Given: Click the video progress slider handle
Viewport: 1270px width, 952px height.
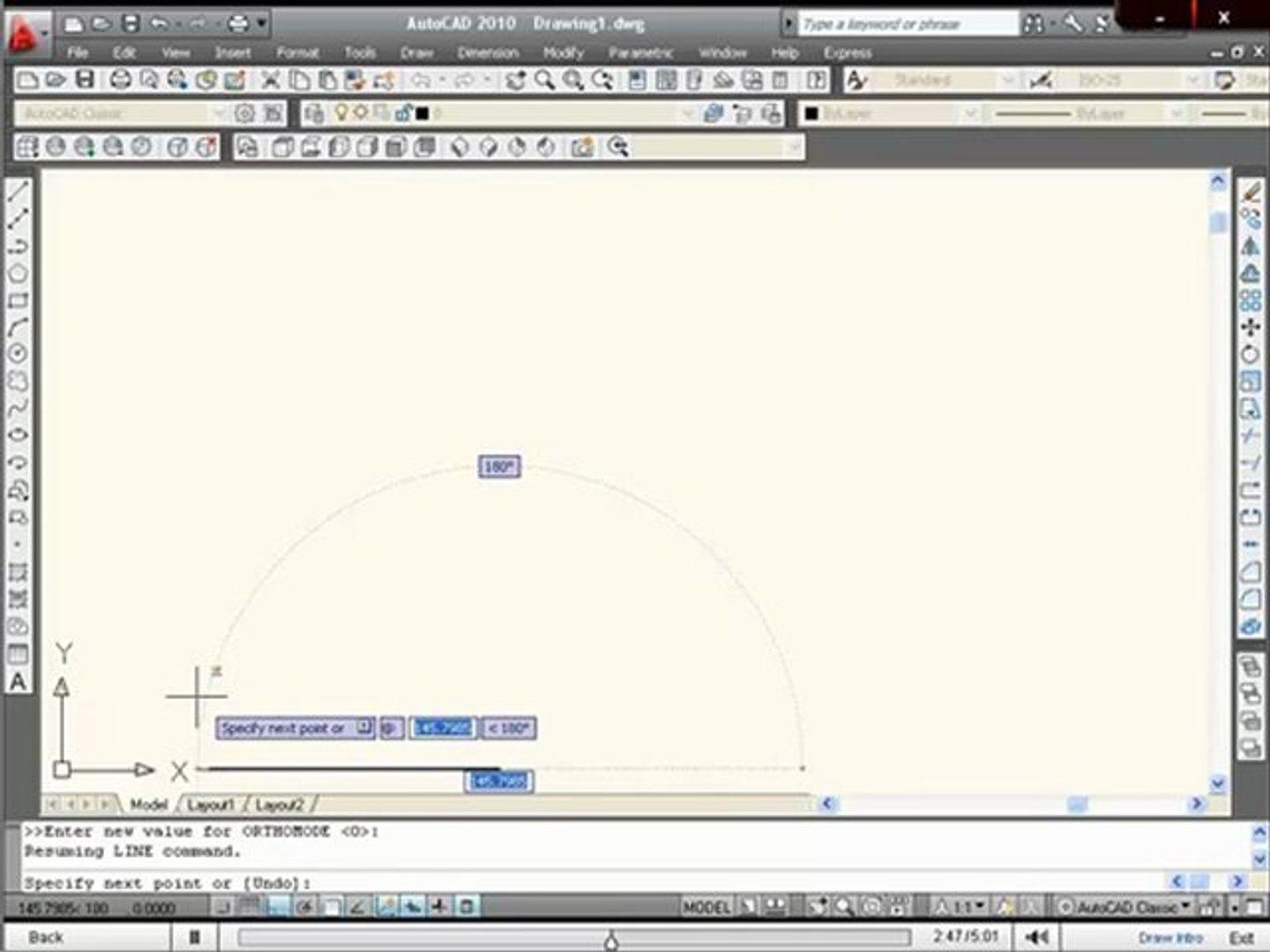Looking at the screenshot, I should coord(611,941).
